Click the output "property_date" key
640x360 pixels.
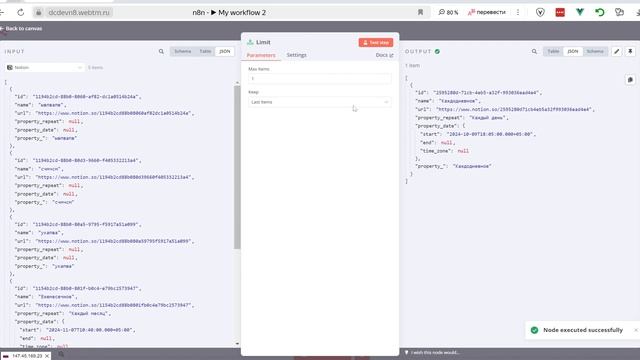click(437, 126)
